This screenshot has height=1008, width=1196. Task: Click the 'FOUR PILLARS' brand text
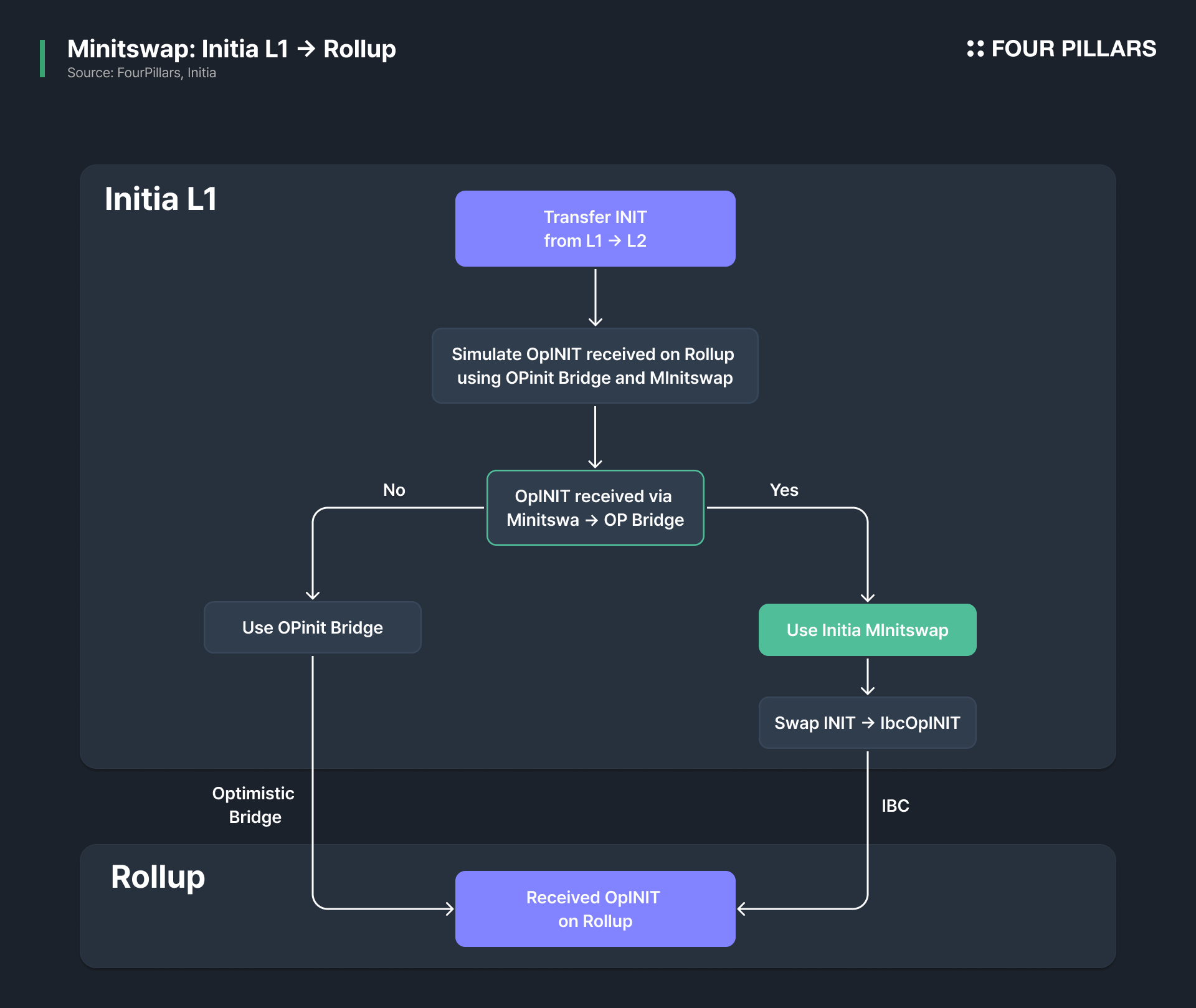tap(1073, 49)
